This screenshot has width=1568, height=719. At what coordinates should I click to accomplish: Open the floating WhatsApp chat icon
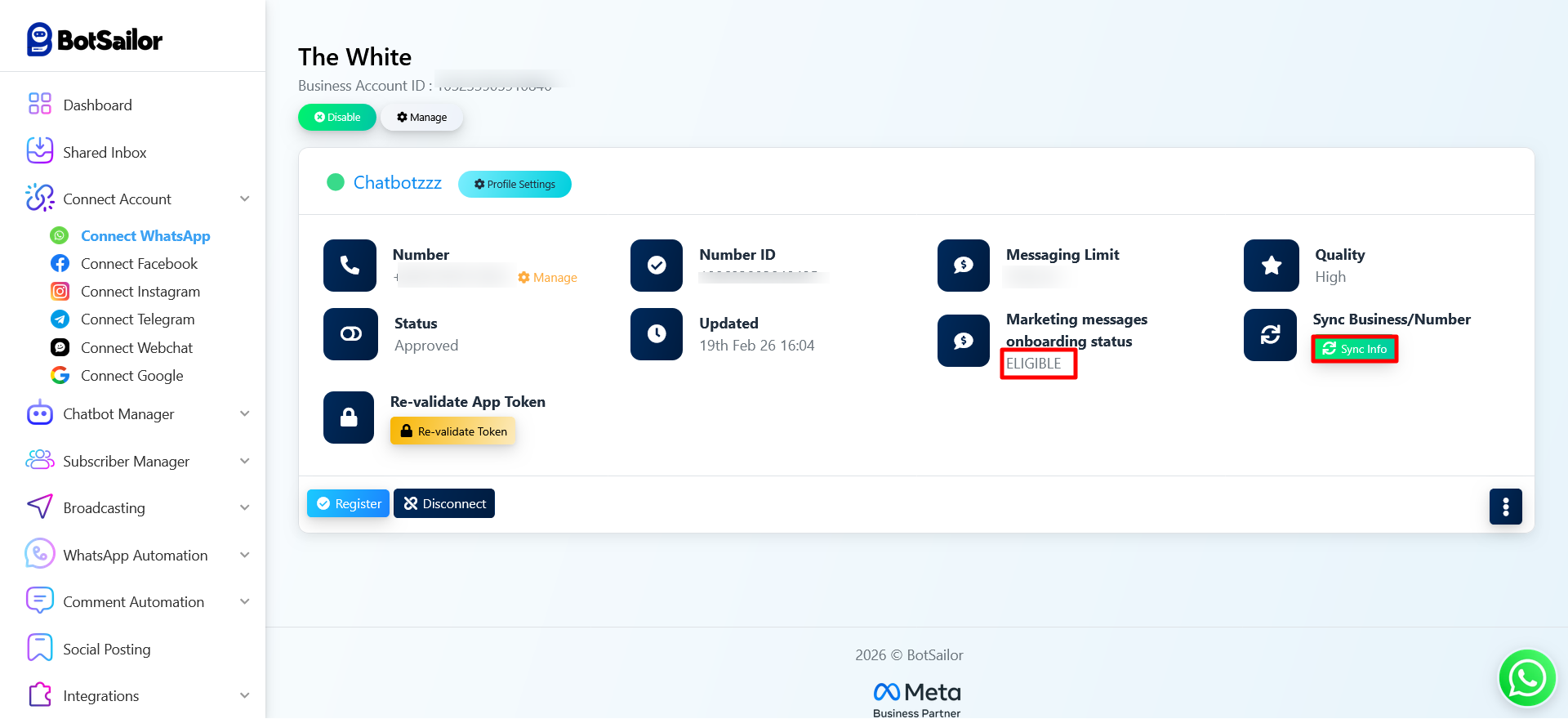[1526, 677]
